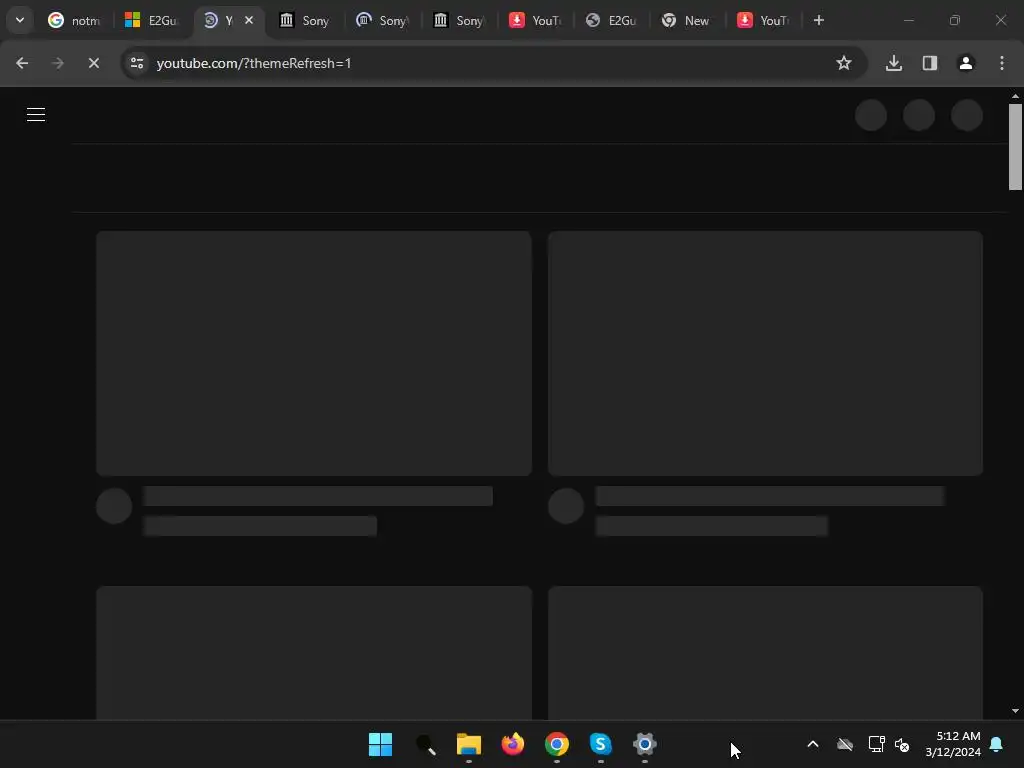The width and height of the screenshot is (1024, 768).
Task: Bookmark this tab with the star icon
Action: coord(844,63)
